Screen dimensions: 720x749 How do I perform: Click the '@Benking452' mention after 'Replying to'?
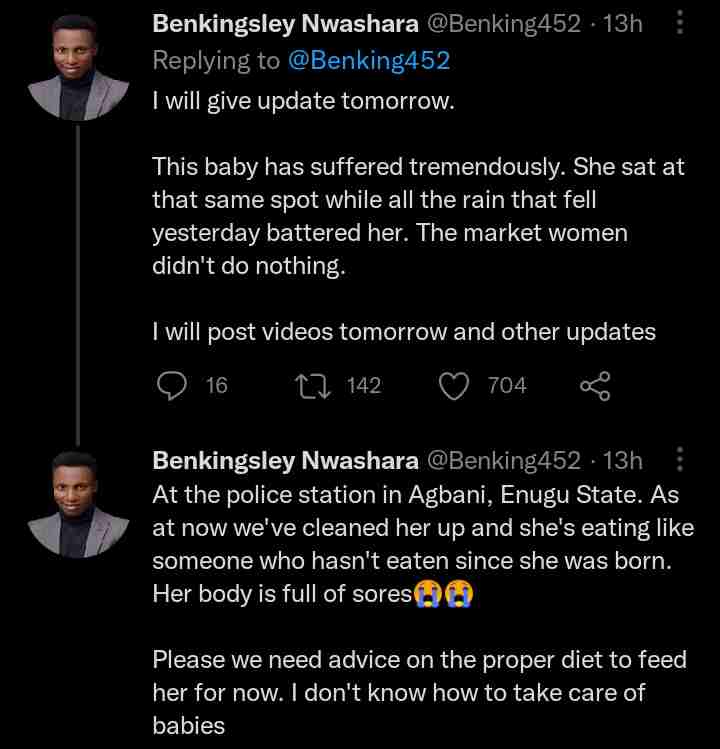(x=369, y=60)
